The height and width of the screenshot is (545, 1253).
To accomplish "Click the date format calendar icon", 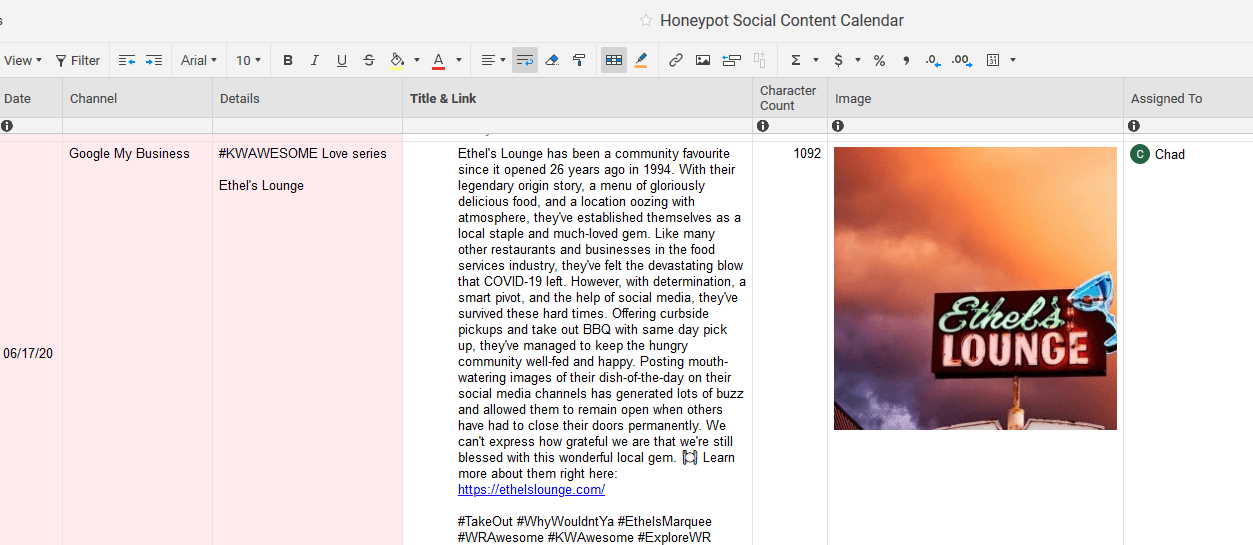I will click(993, 60).
